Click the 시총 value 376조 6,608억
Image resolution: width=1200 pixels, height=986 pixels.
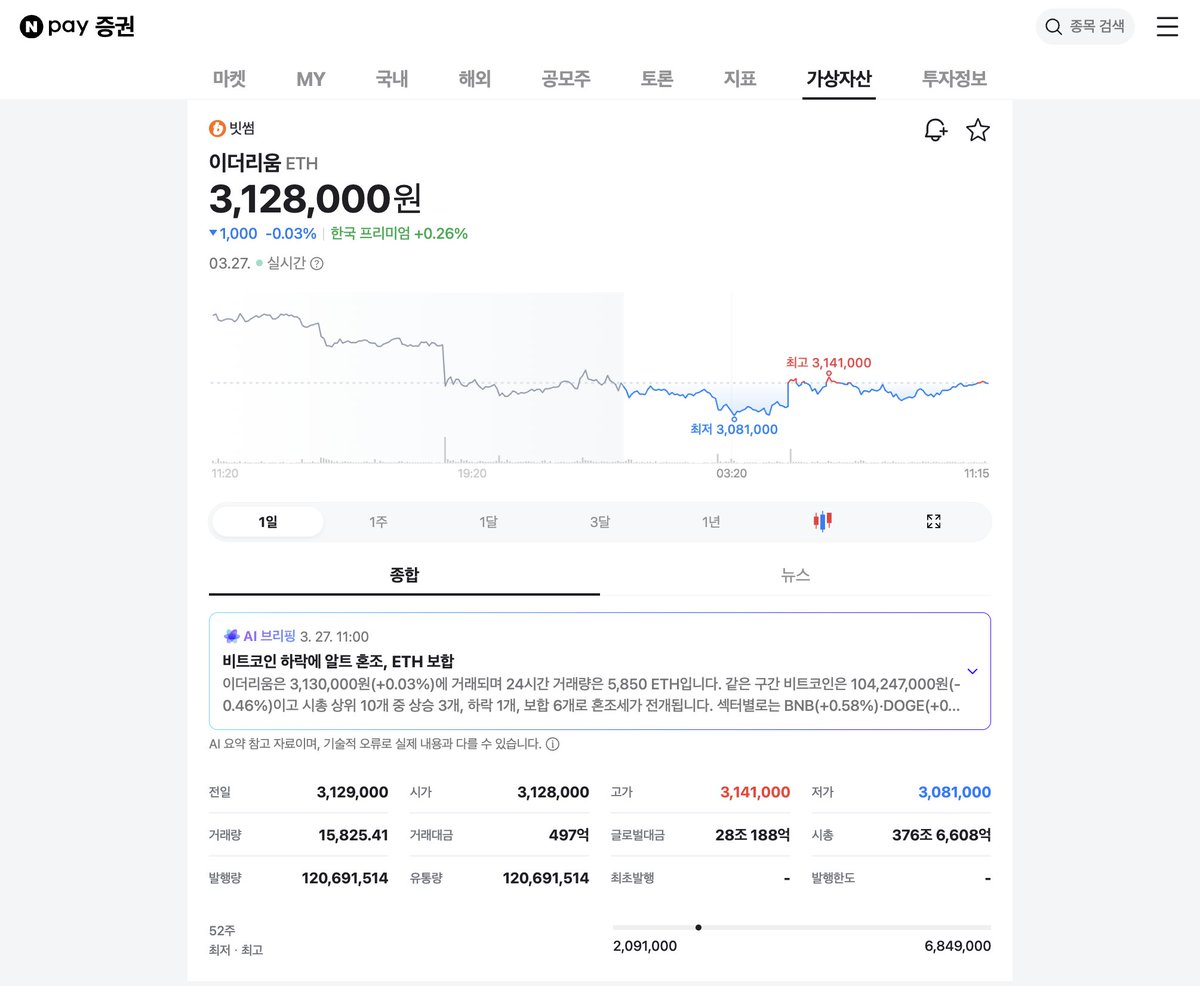[941, 835]
